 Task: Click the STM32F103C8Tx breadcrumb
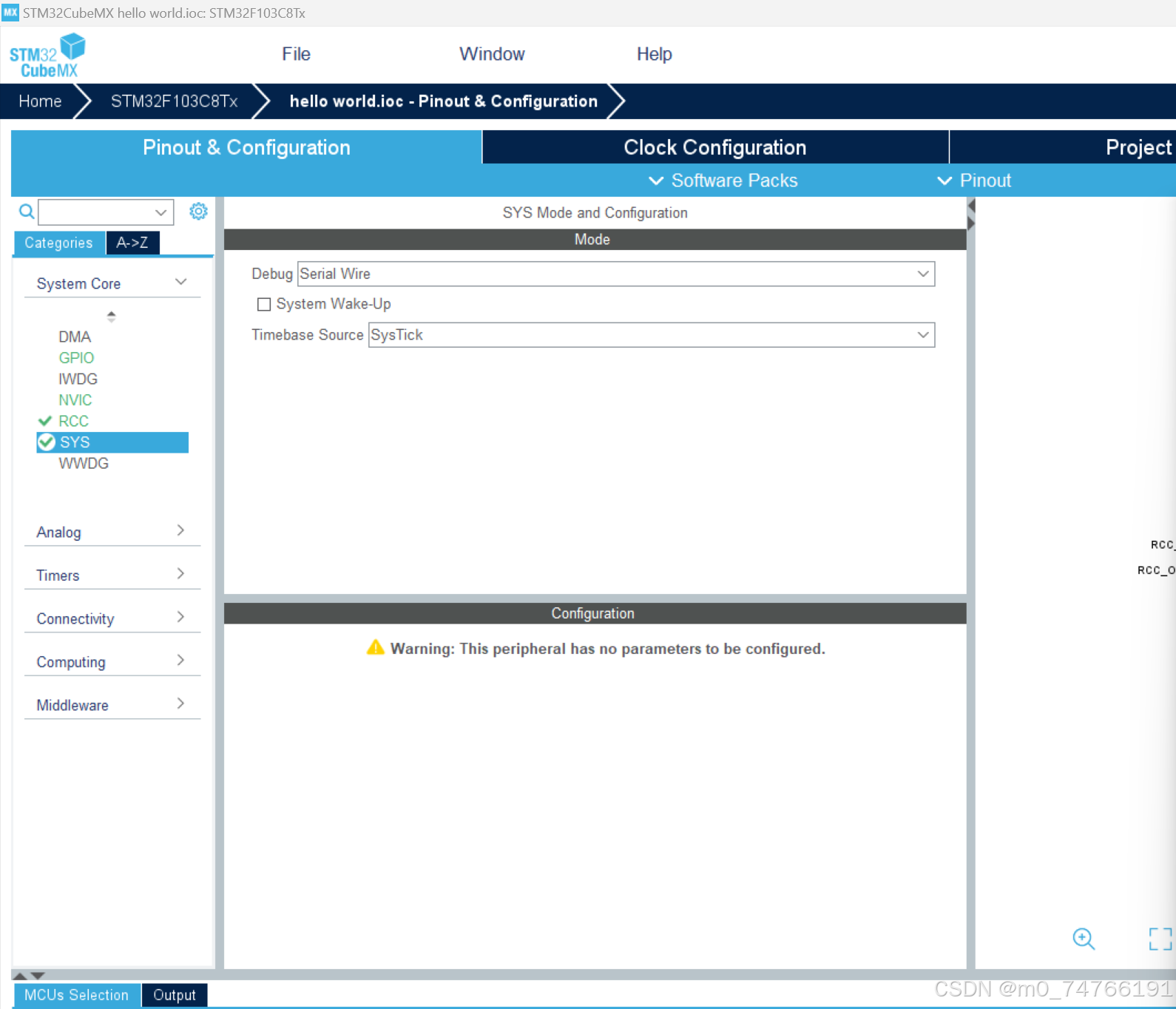pos(175,101)
